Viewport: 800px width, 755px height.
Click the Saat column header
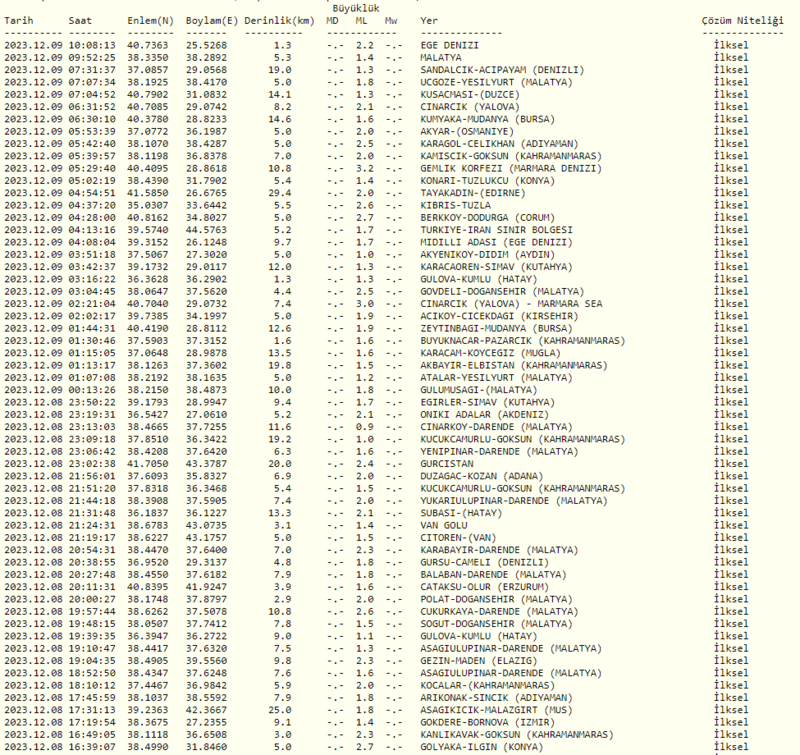pyautogui.click(x=80, y=20)
